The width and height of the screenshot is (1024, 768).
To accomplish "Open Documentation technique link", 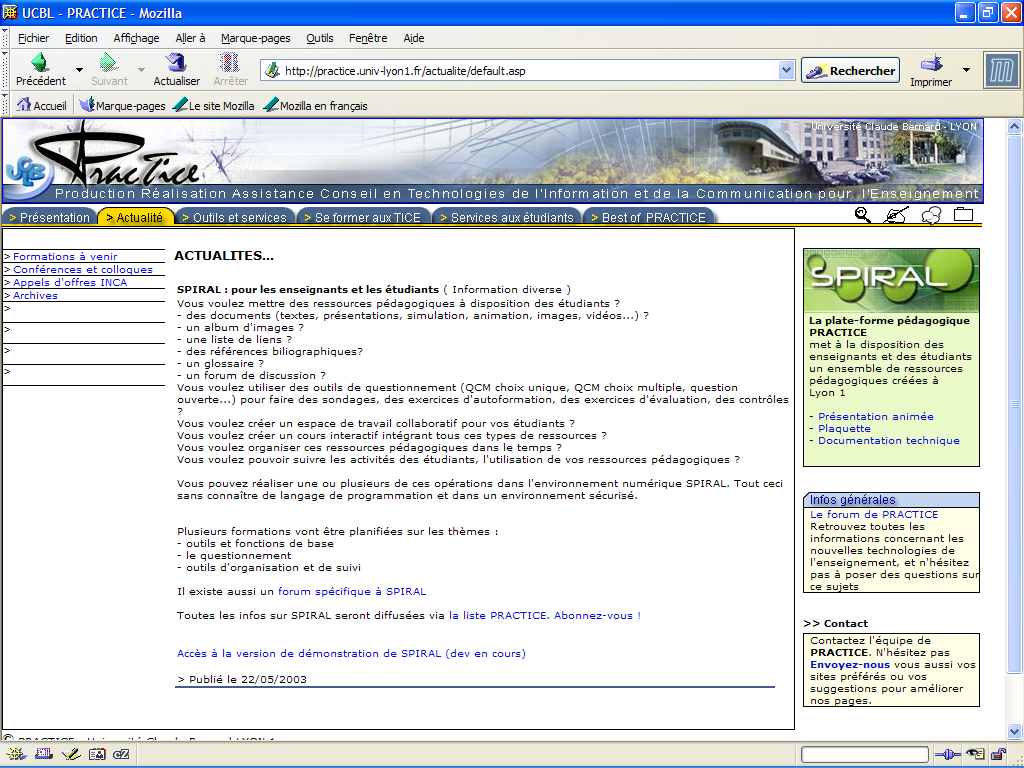I will (889, 441).
